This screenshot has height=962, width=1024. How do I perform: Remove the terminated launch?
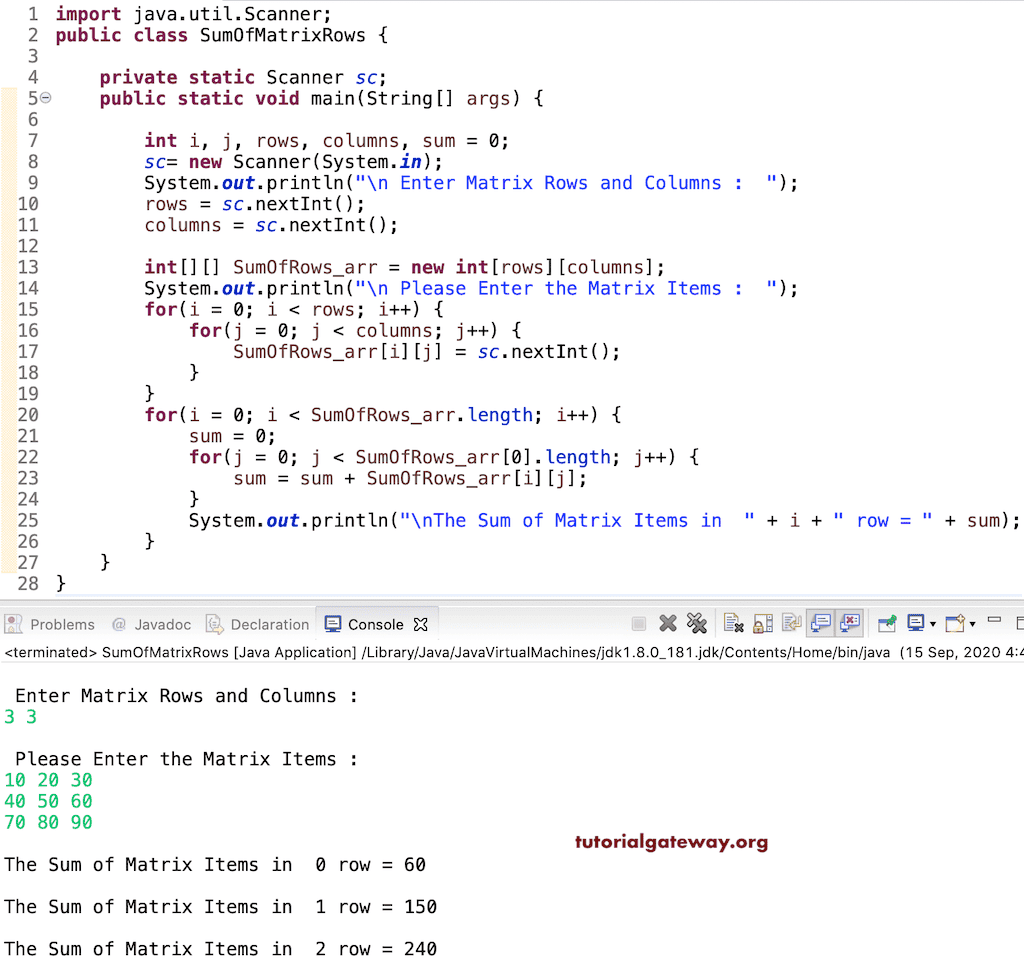point(666,623)
